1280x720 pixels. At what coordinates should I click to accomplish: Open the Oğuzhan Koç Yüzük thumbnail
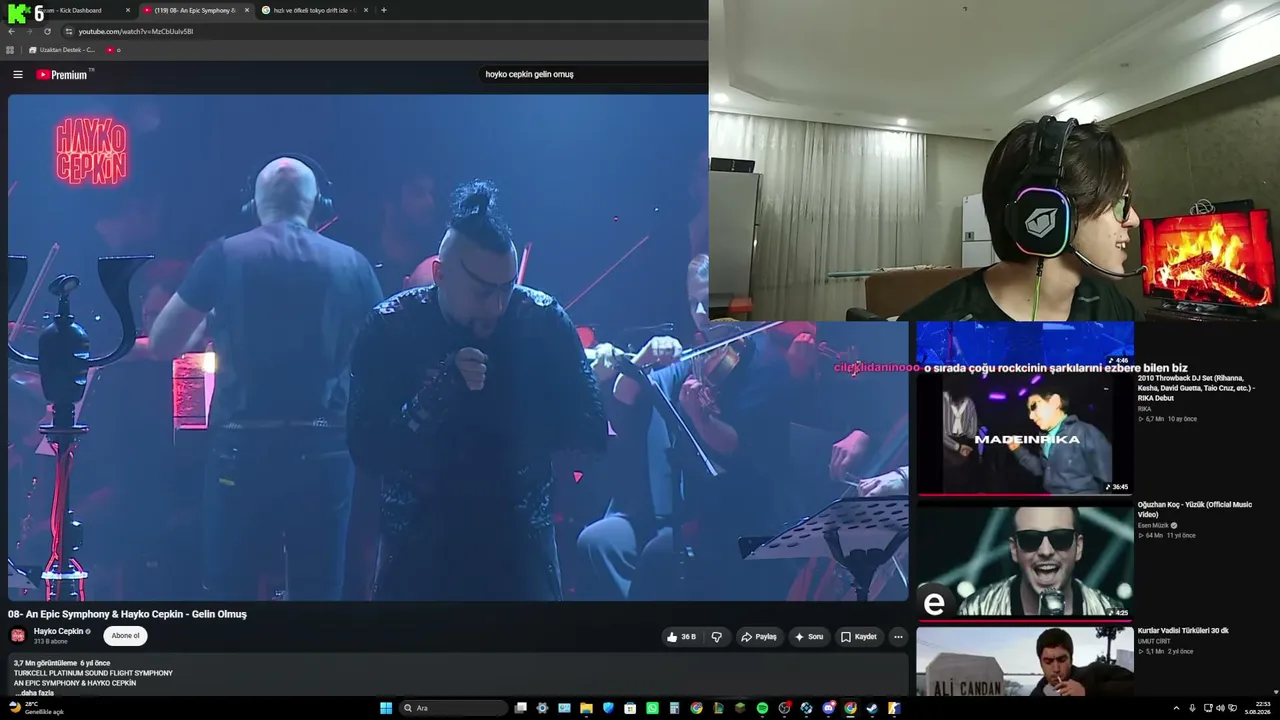[x=1025, y=561]
